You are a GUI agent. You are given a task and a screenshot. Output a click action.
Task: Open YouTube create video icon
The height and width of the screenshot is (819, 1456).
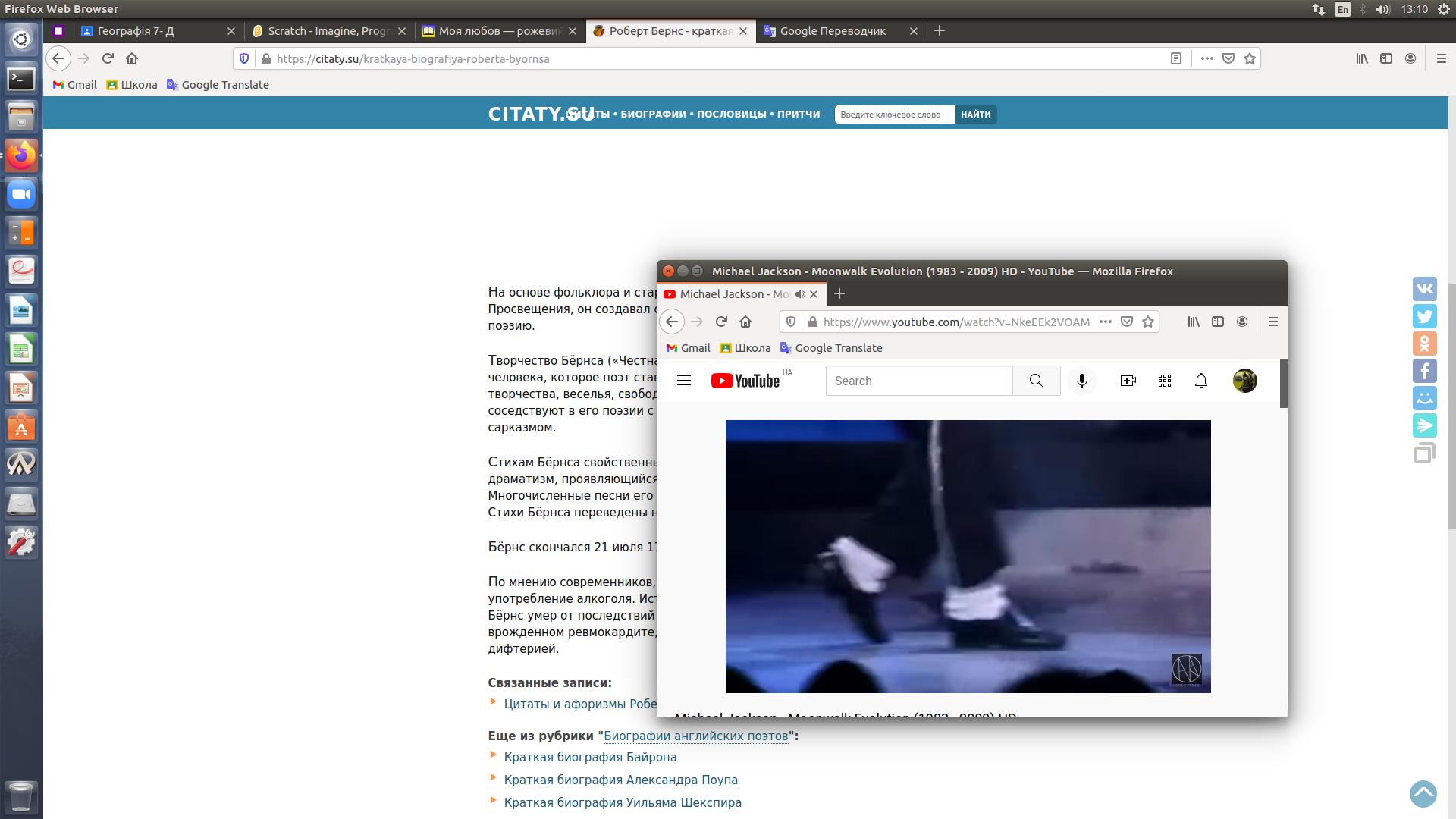[1128, 381]
